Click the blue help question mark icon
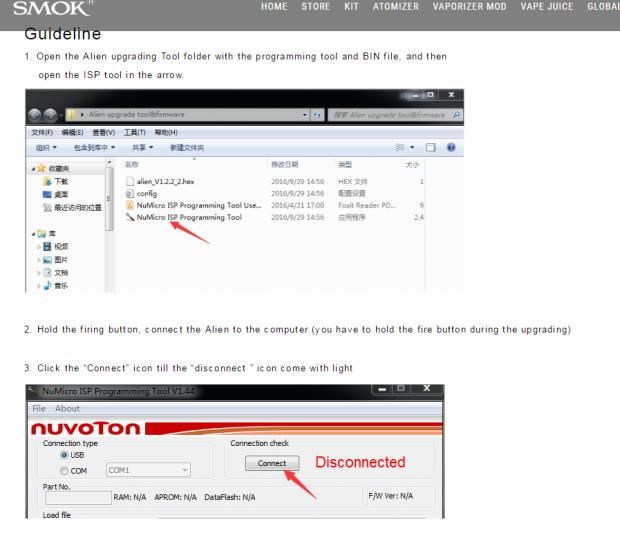Screen dimensions: 620x540 tap(451, 147)
